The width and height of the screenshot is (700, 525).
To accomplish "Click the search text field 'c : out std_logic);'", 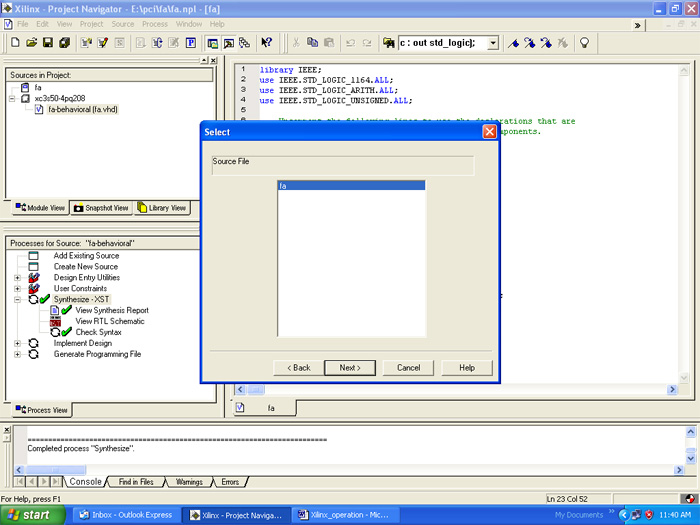I will point(442,43).
